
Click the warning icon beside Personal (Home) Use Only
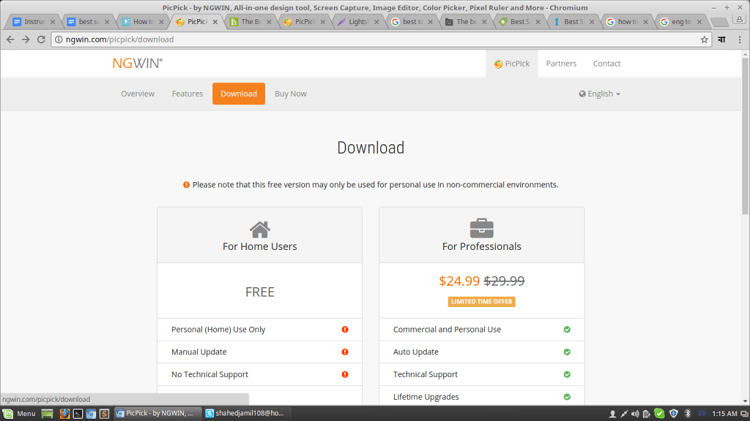[x=345, y=330]
